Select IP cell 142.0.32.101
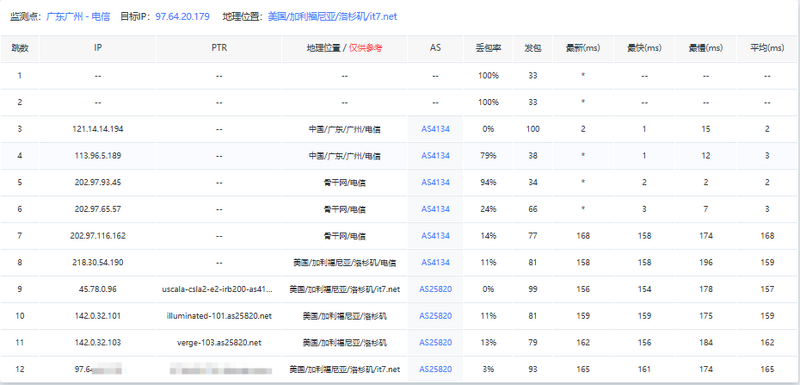800x385 pixels. [x=98, y=316]
